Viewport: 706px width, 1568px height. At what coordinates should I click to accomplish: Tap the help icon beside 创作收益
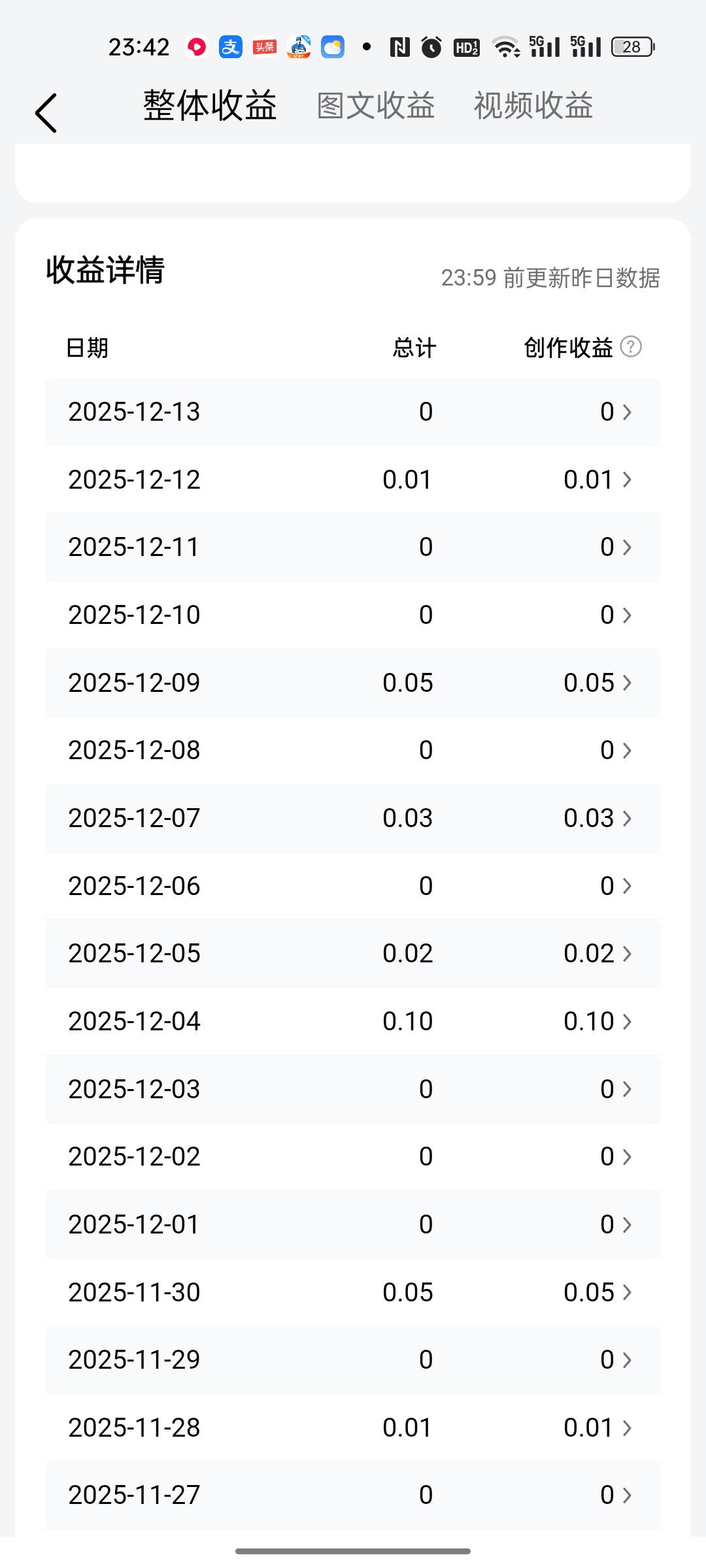pos(631,346)
